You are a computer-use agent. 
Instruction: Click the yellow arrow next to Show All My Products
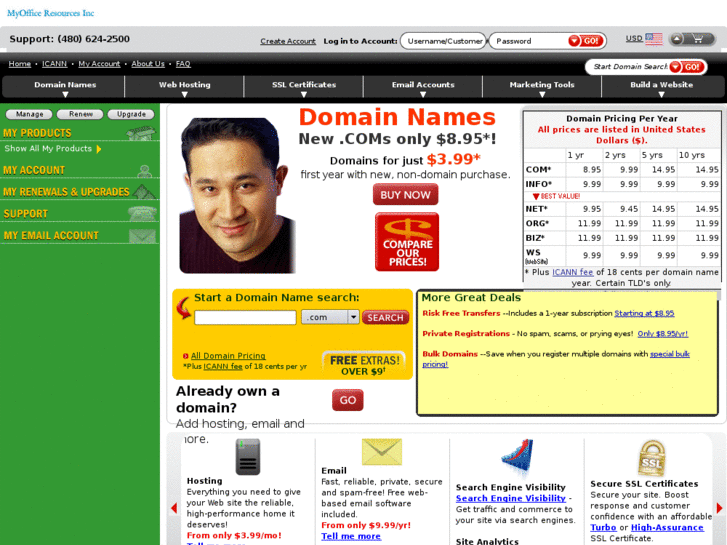tap(98, 149)
